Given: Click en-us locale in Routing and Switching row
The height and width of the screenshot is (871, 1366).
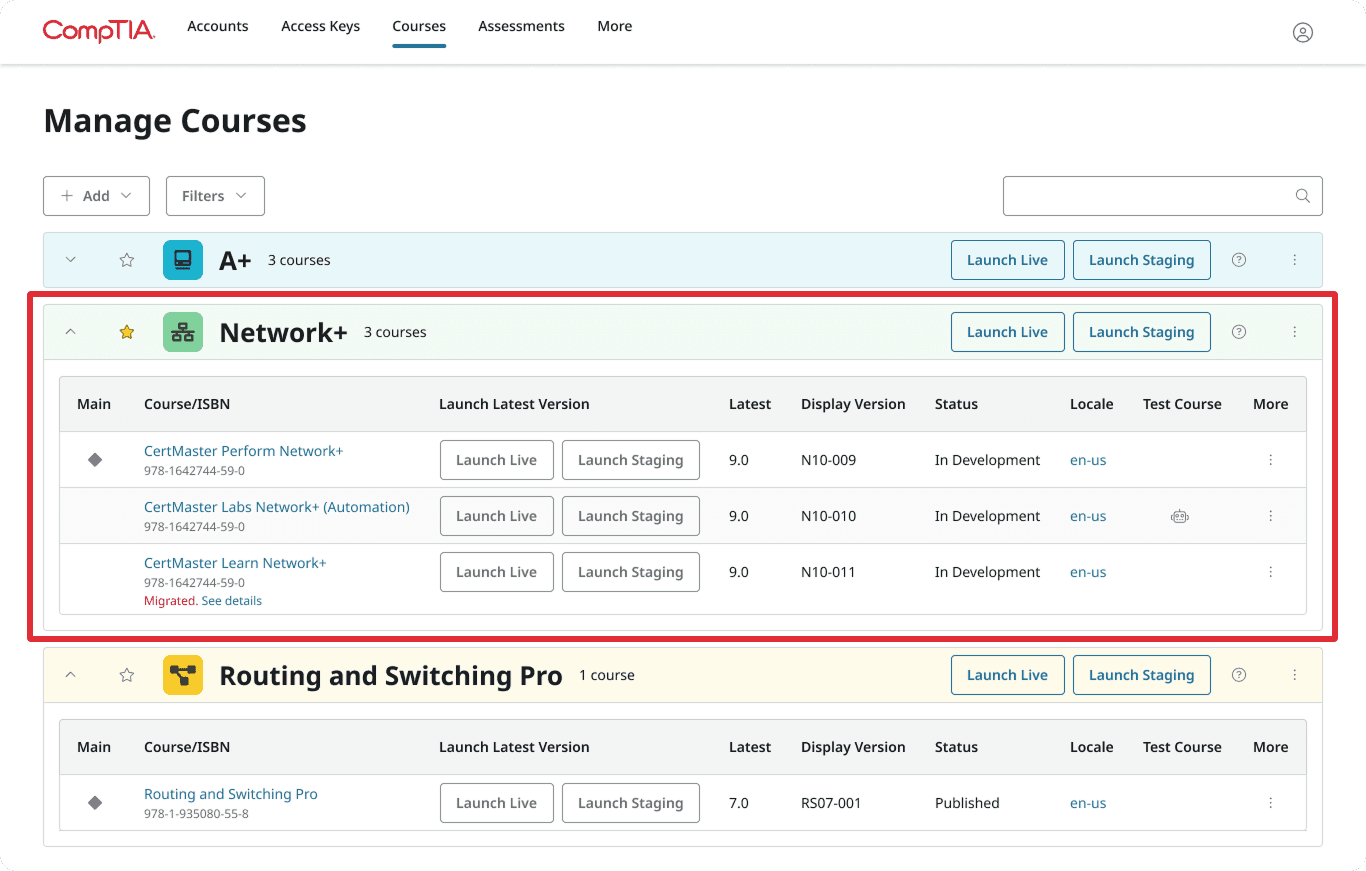Looking at the screenshot, I should (1088, 803).
